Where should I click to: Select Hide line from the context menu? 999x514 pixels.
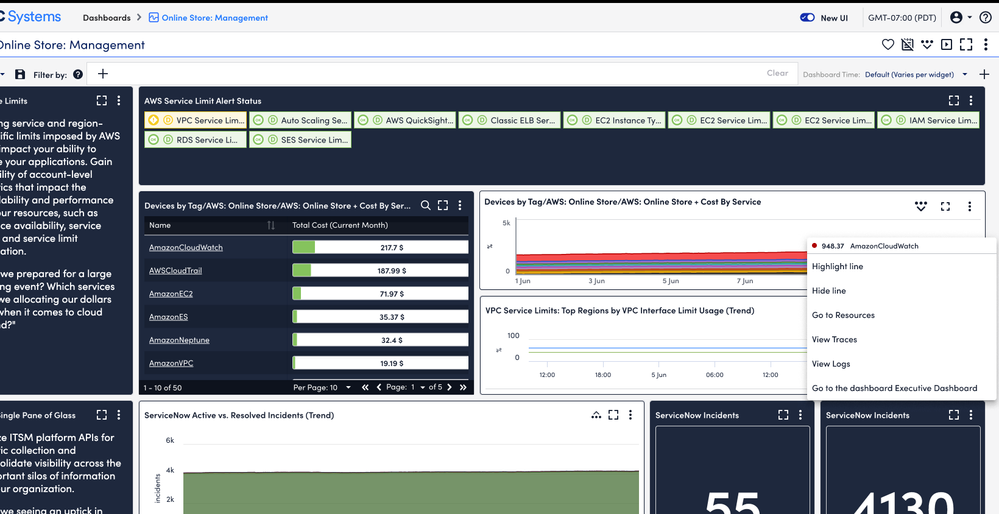[x=829, y=291]
